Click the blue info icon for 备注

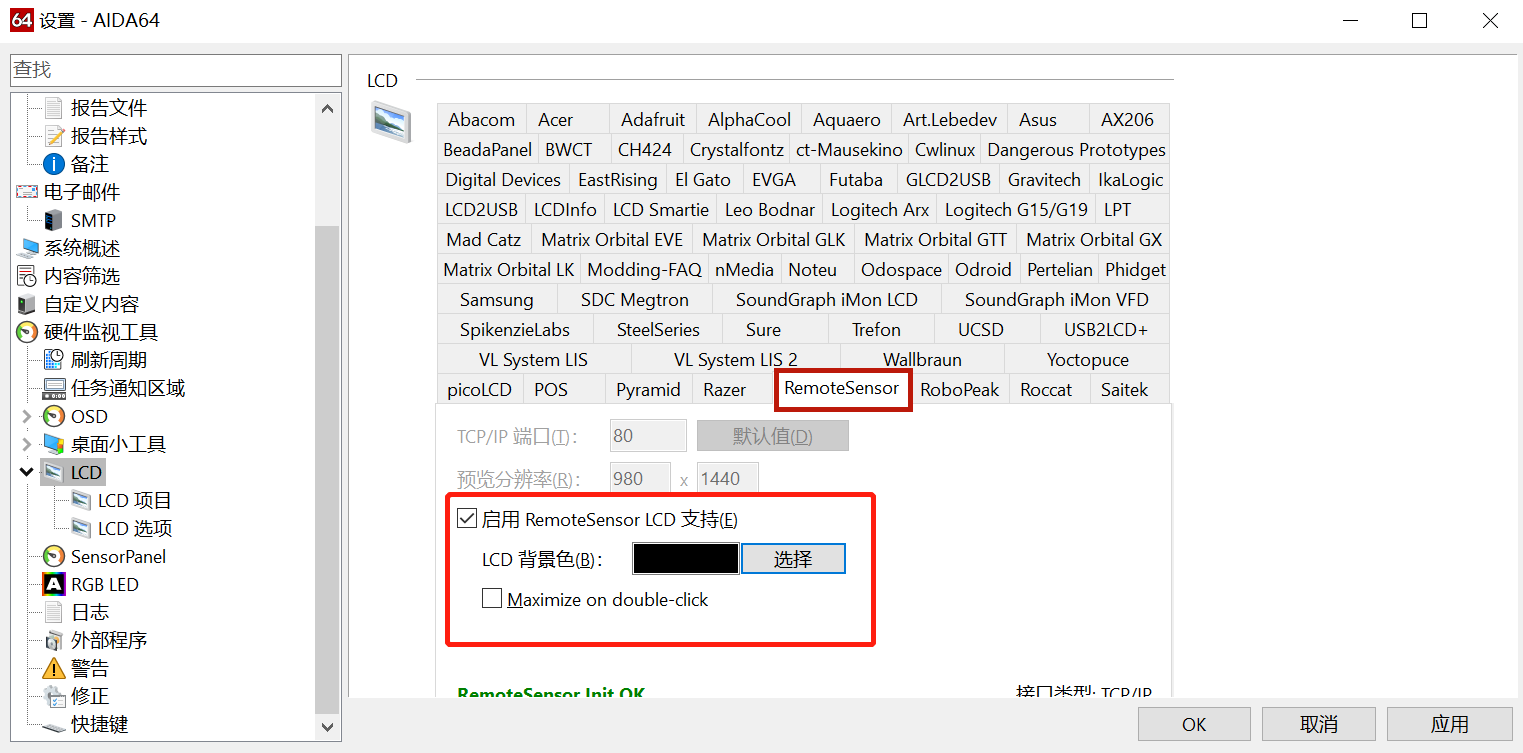click(54, 165)
